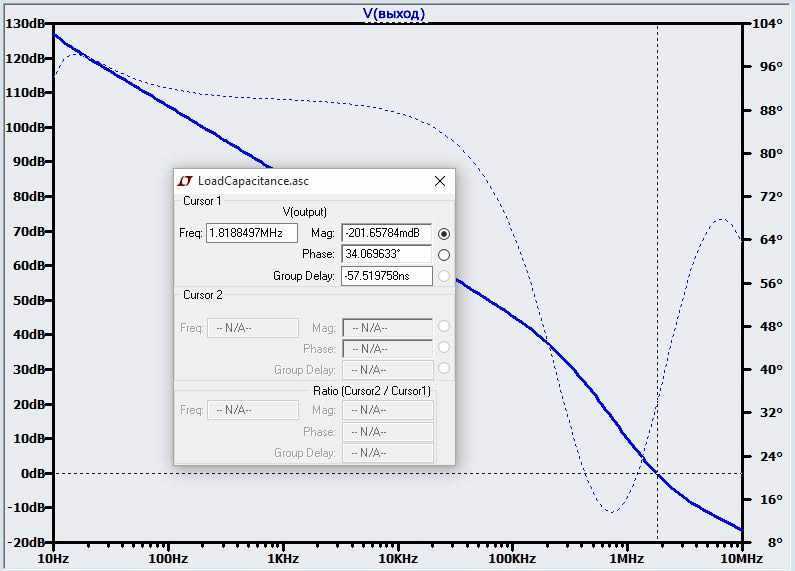Click the Ratio Freq N/A field
This screenshot has height=571, width=795.
coord(252,410)
